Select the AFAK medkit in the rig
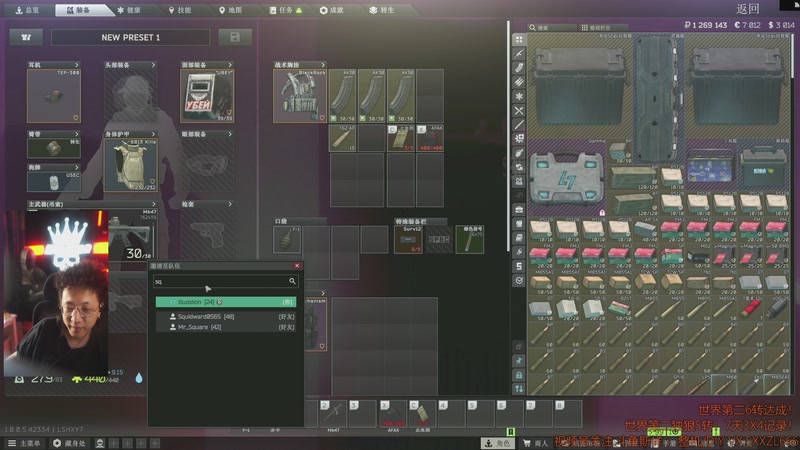This screenshot has height=450, width=800. [x=430, y=138]
